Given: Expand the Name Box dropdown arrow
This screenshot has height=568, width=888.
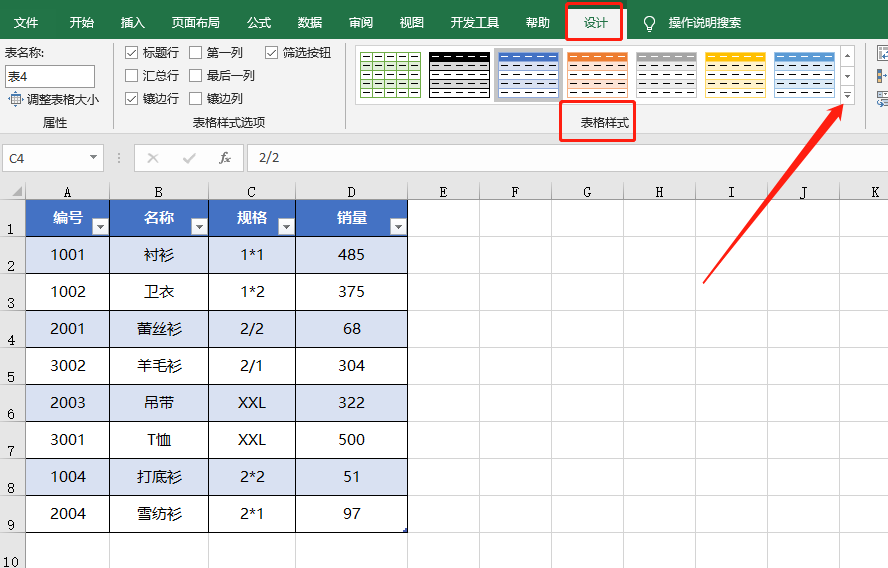Looking at the screenshot, I should [93, 157].
